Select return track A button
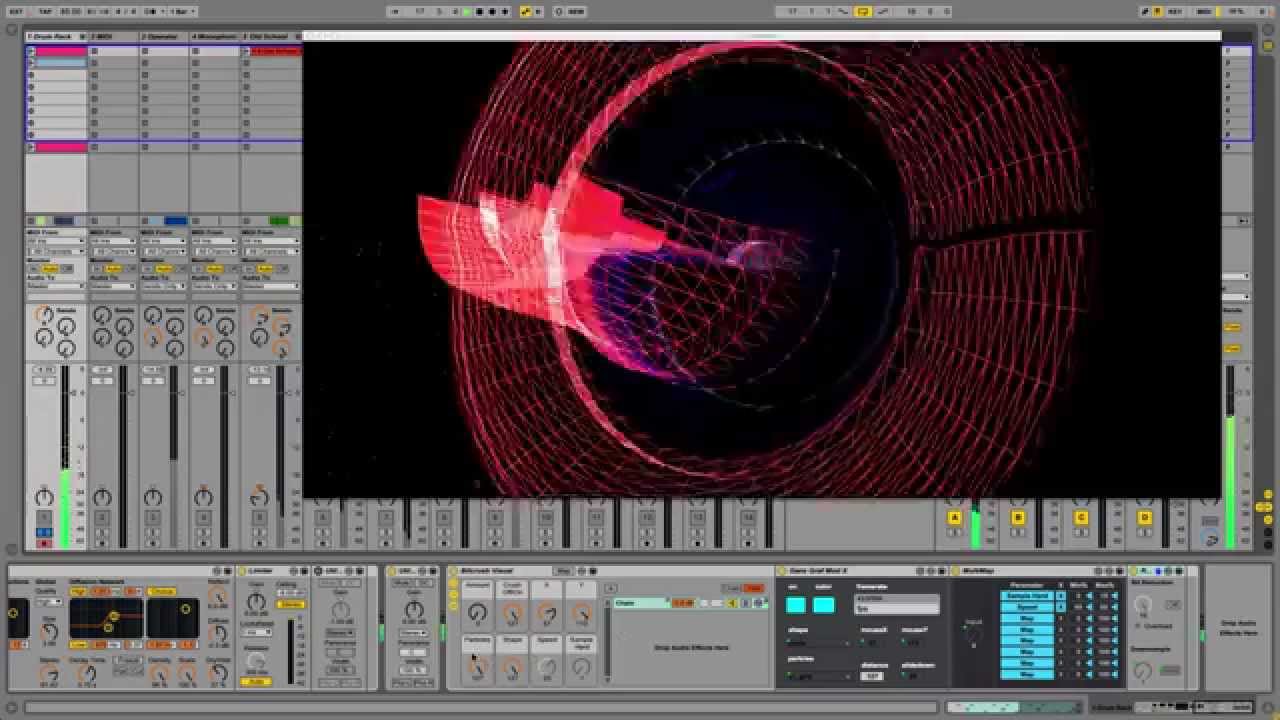Image resolution: width=1280 pixels, height=720 pixels. click(x=954, y=517)
